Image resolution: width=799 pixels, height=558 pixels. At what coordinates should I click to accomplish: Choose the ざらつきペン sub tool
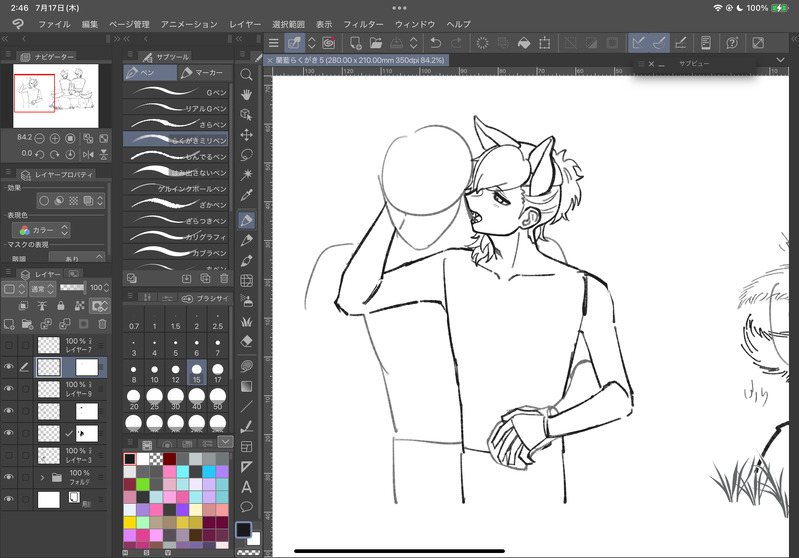pos(176,220)
